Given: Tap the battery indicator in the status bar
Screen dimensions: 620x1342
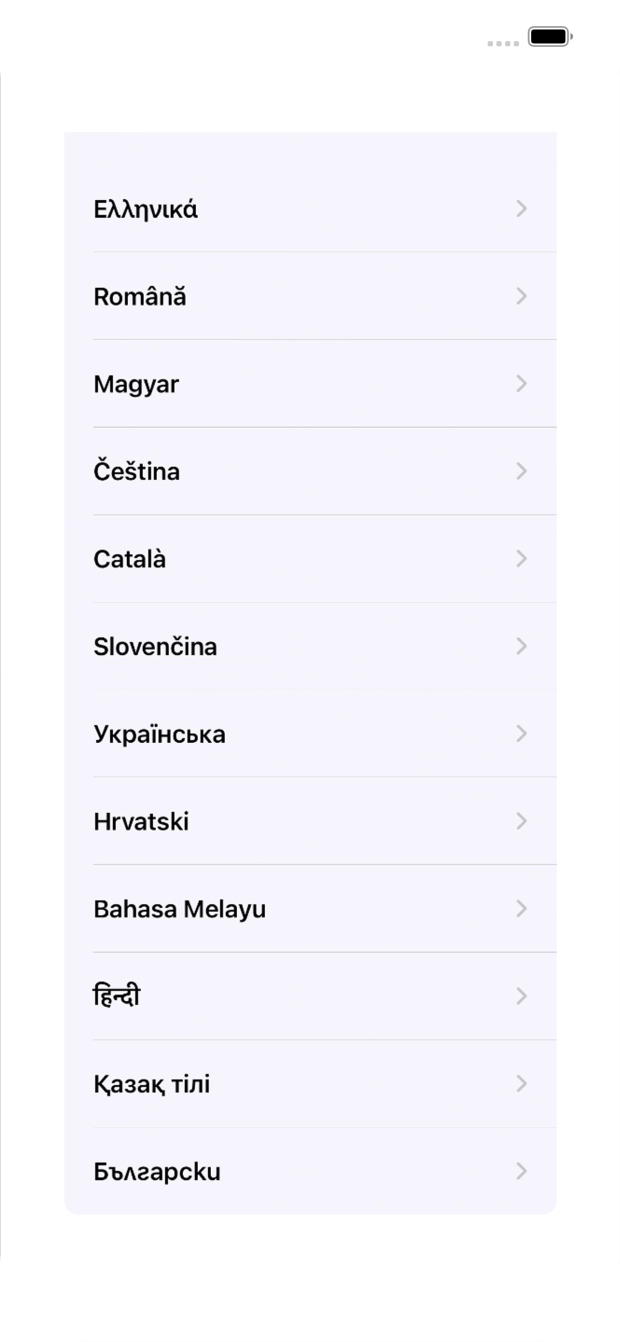Looking at the screenshot, I should [548, 36].
